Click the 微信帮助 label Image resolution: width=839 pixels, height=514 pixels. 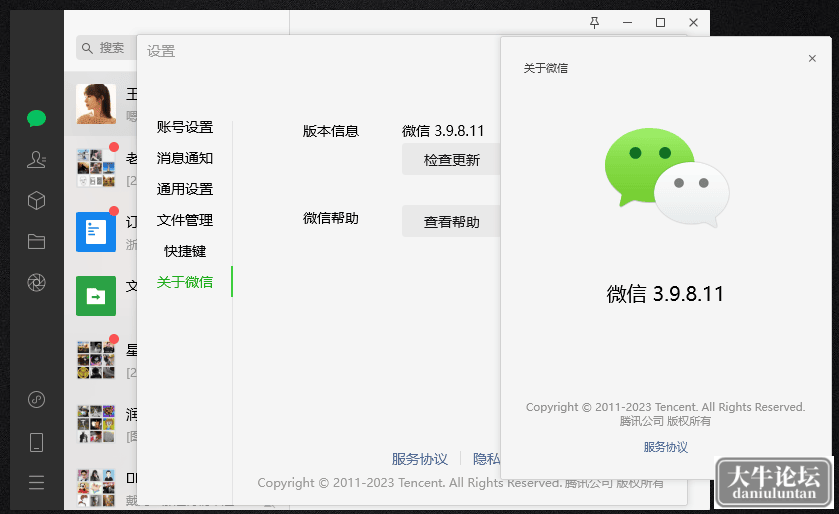click(x=331, y=218)
